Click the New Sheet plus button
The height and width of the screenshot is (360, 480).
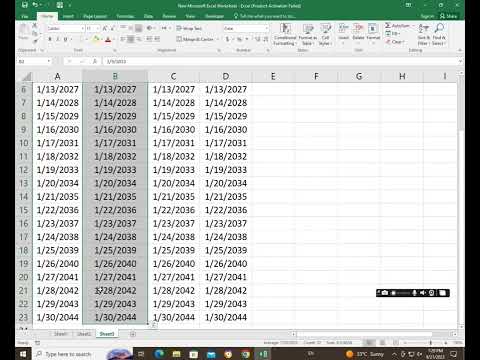(133, 334)
